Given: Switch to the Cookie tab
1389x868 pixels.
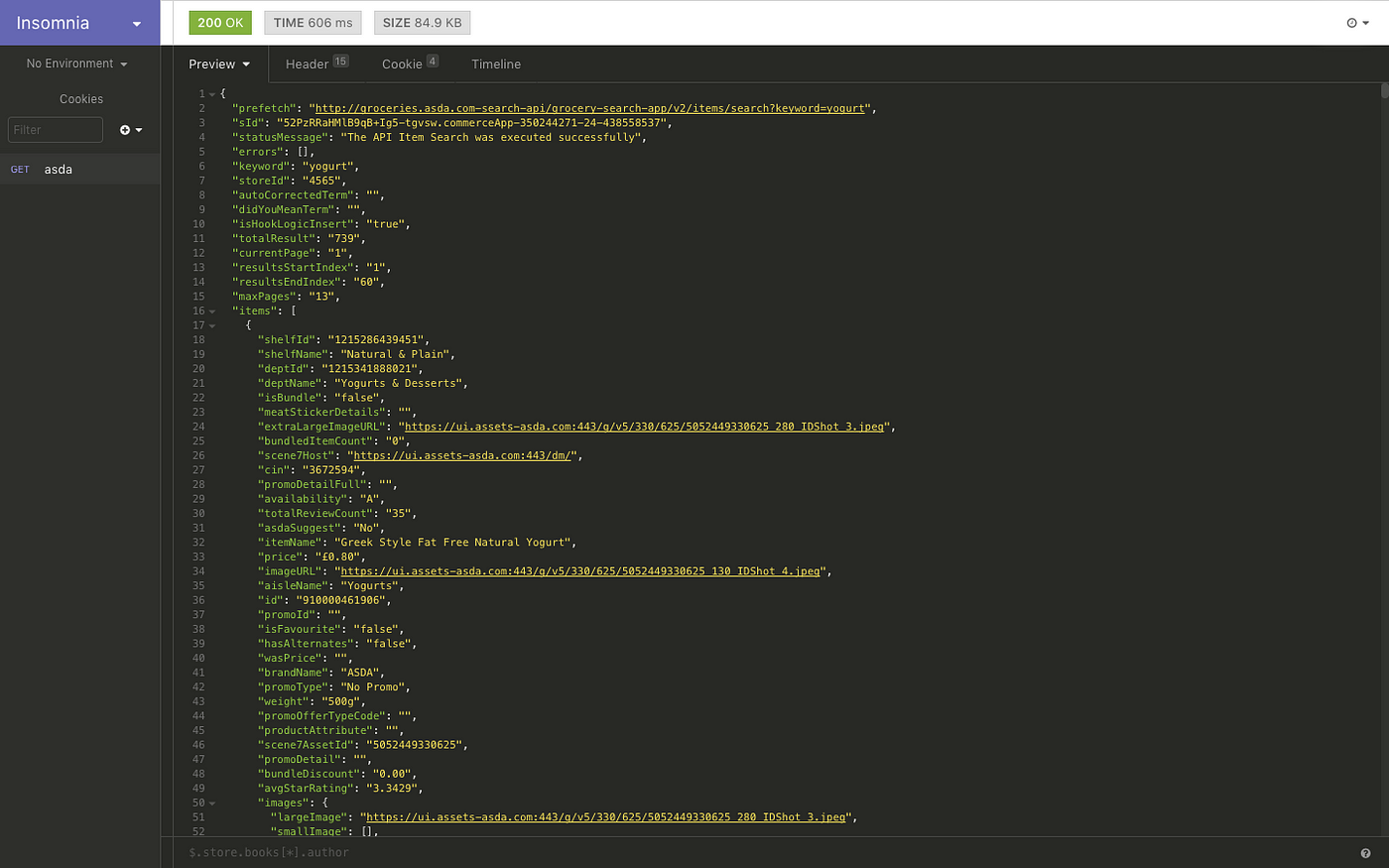Looking at the screenshot, I should pyautogui.click(x=410, y=64).
